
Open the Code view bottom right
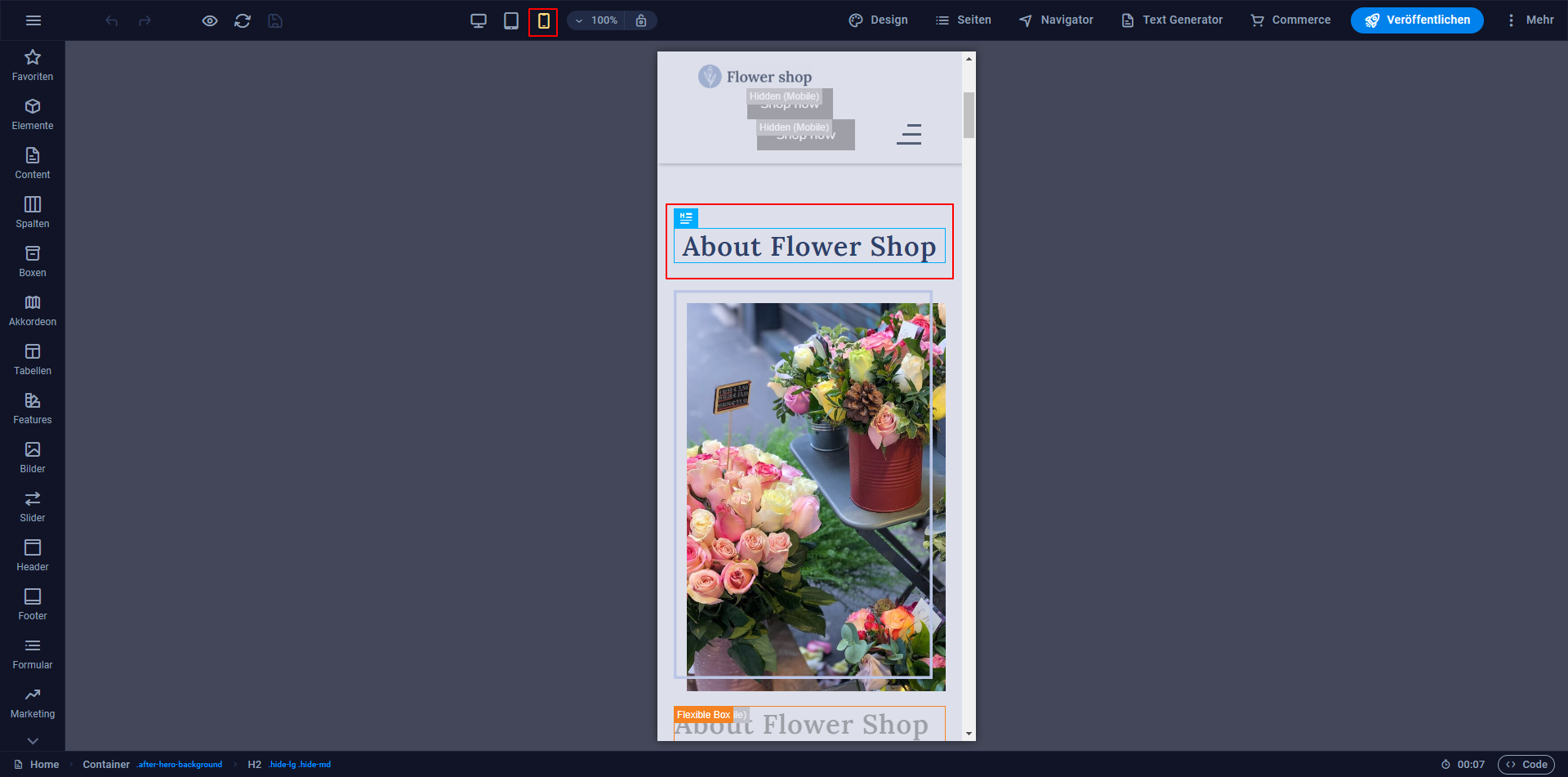(1526, 764)
